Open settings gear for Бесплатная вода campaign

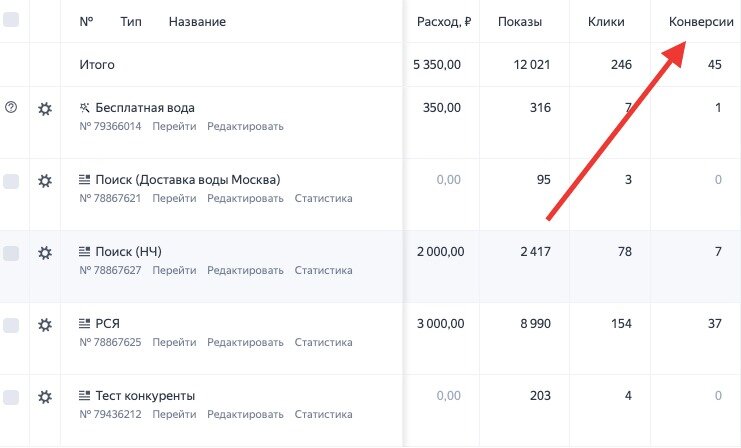coord(44,109)
